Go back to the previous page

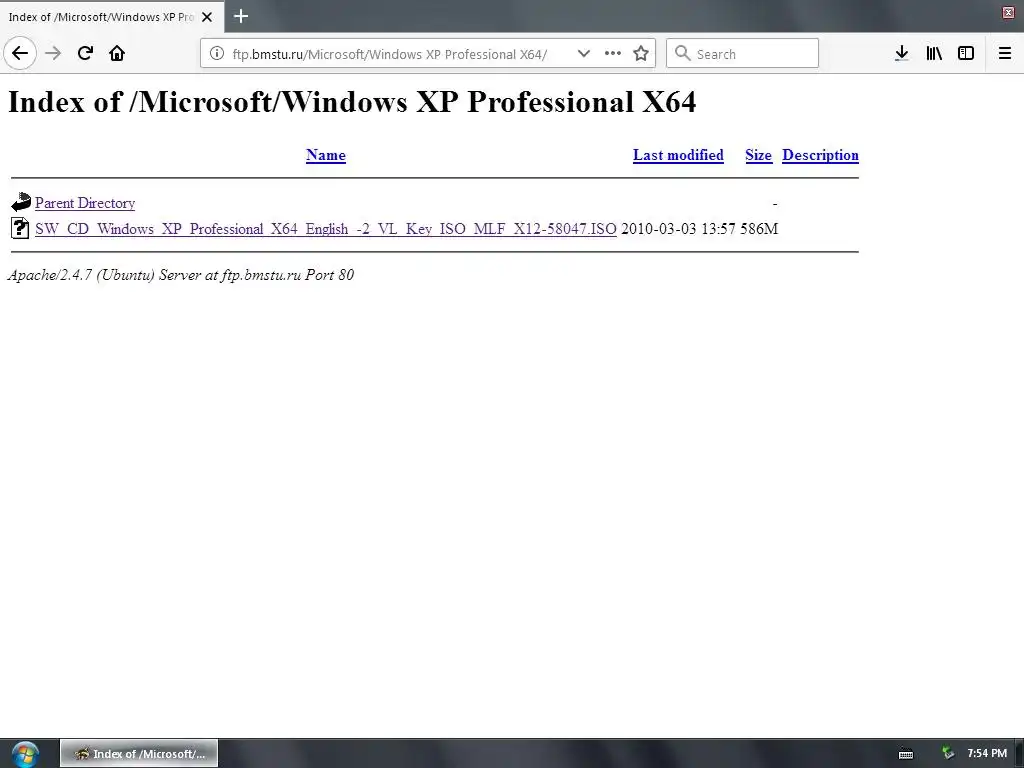click(20, 54)
